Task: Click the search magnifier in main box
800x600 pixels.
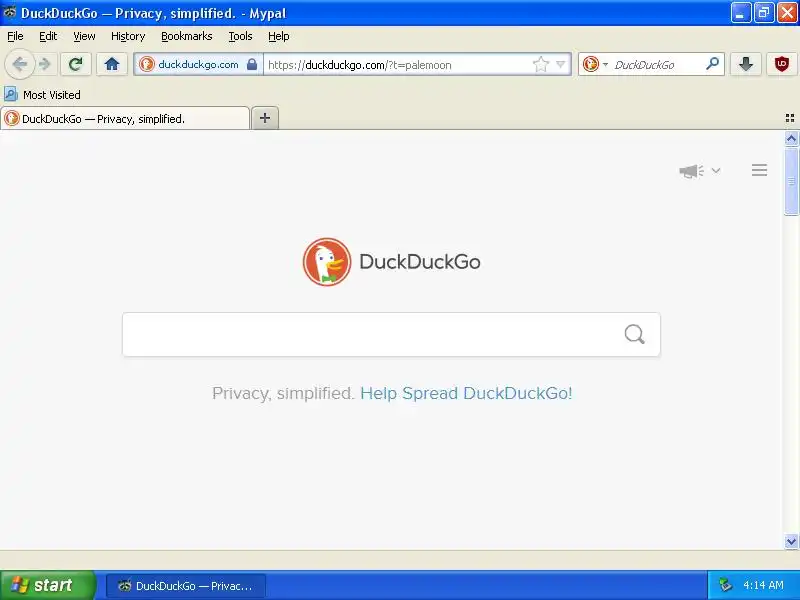Action: [x=635, y=335]
